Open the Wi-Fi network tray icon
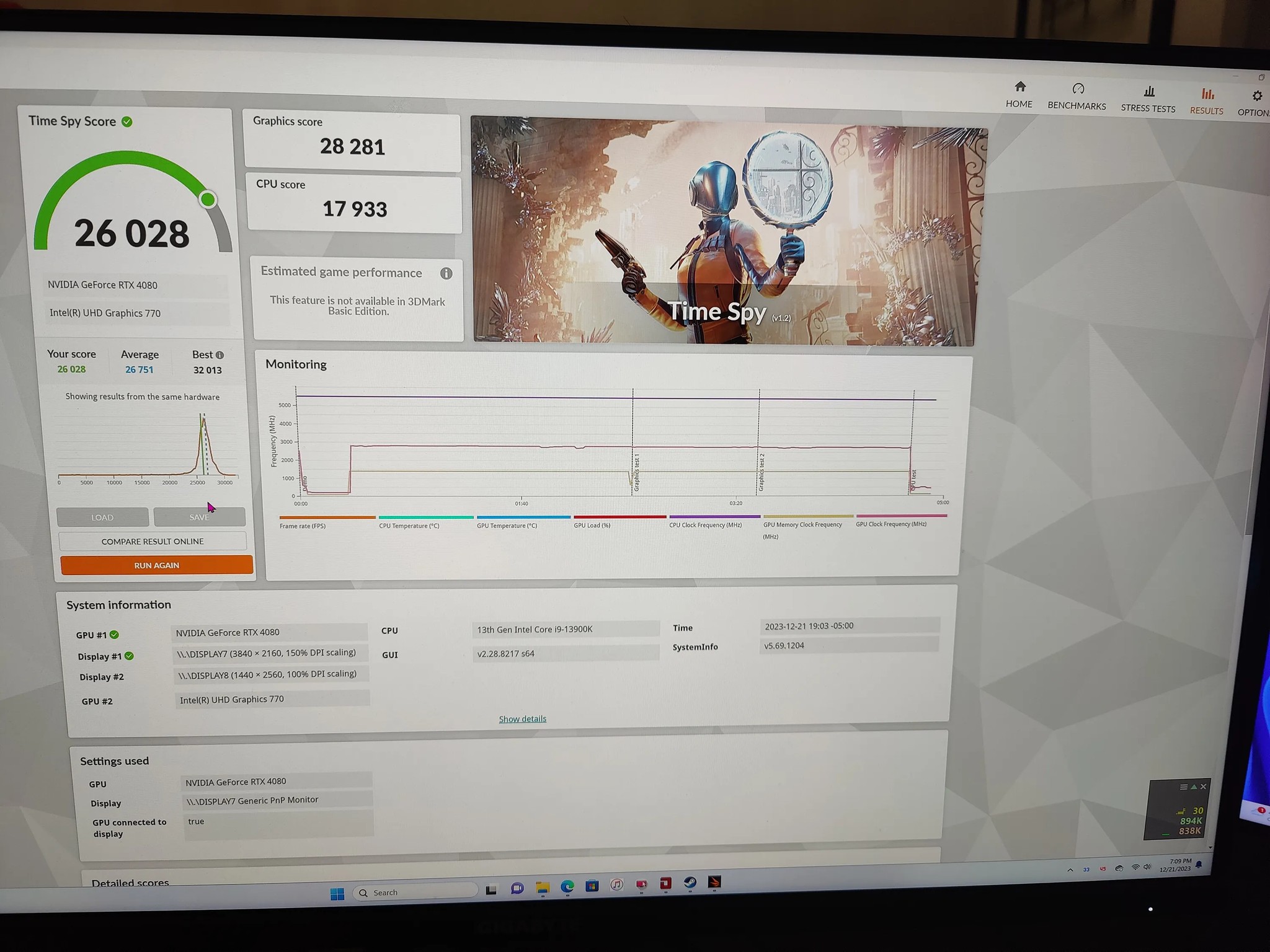Viewport: 1270px width, 952px height. click(x=1135, y=868)
